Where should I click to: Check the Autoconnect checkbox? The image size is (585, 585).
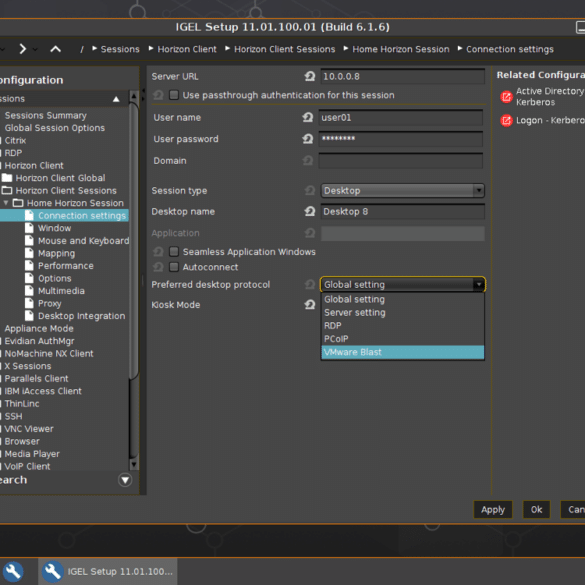pyautogui.click(x=174, y=267)
